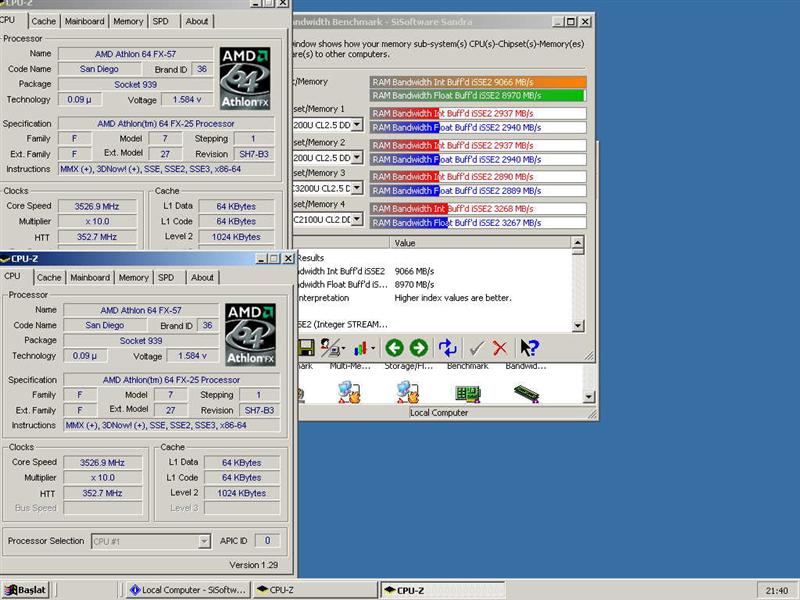Open the network icon under Multi-Me… label

[x=349, y=392]
